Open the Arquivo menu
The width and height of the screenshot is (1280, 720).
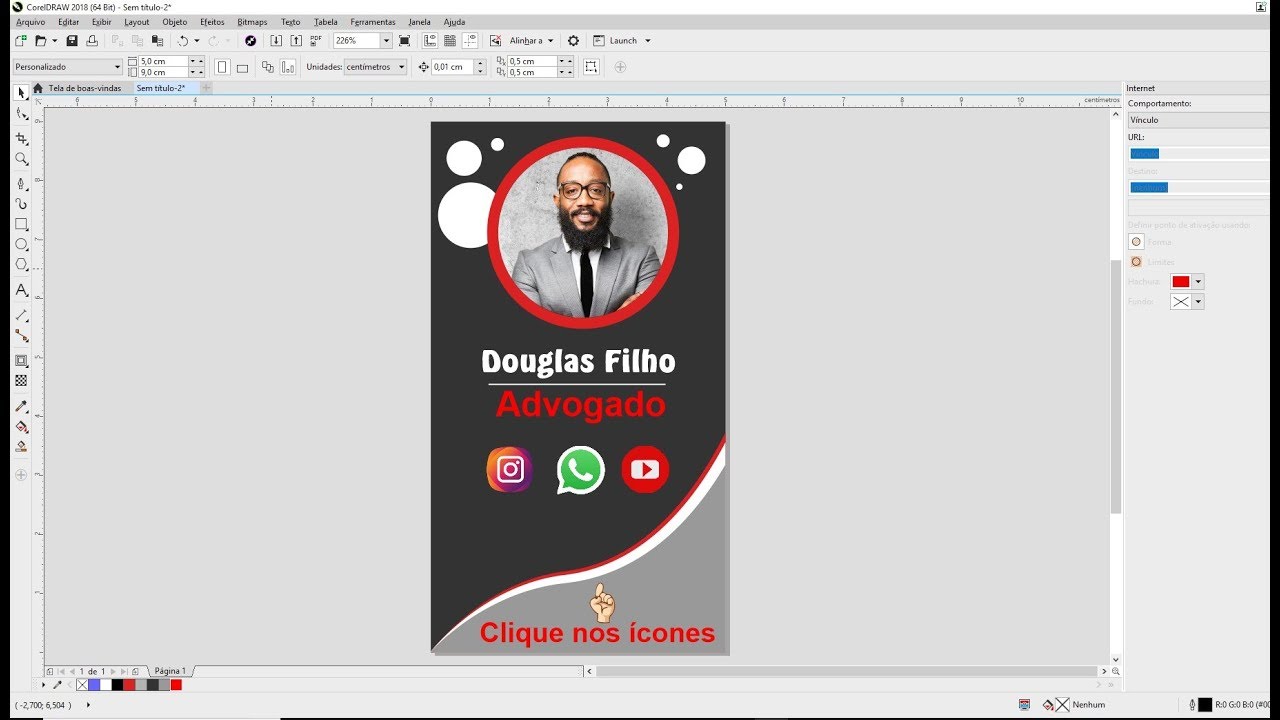(x=30, y=22)
